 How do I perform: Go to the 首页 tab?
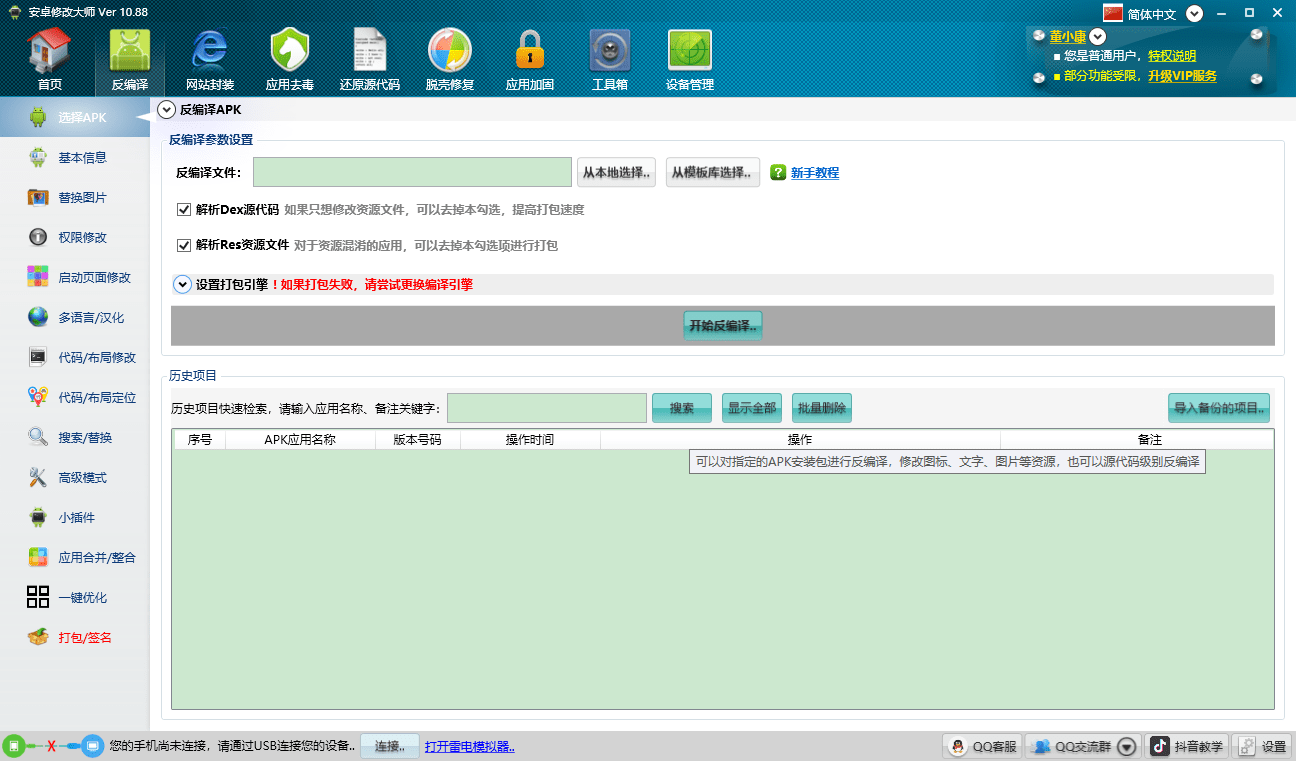pos(49,57)
